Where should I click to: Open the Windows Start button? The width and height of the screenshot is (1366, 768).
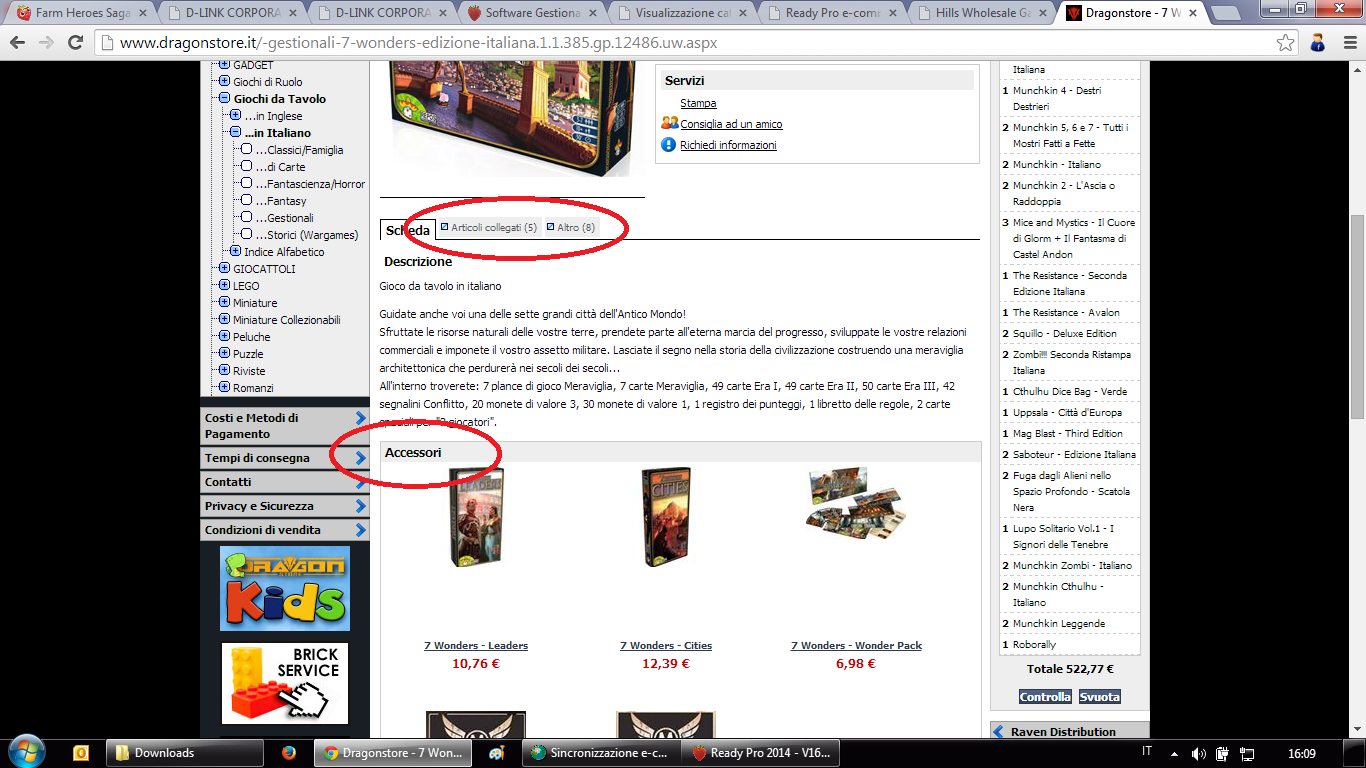(x=26, y=751)
